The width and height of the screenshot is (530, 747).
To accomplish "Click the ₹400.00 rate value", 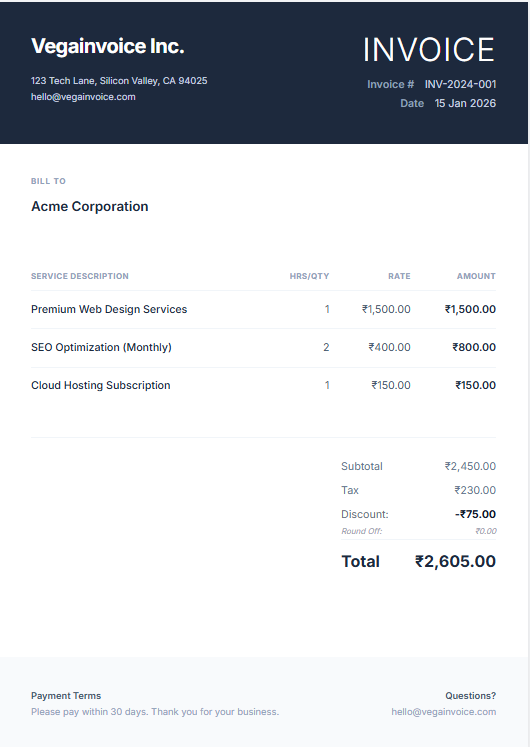I will click(390, 347).
